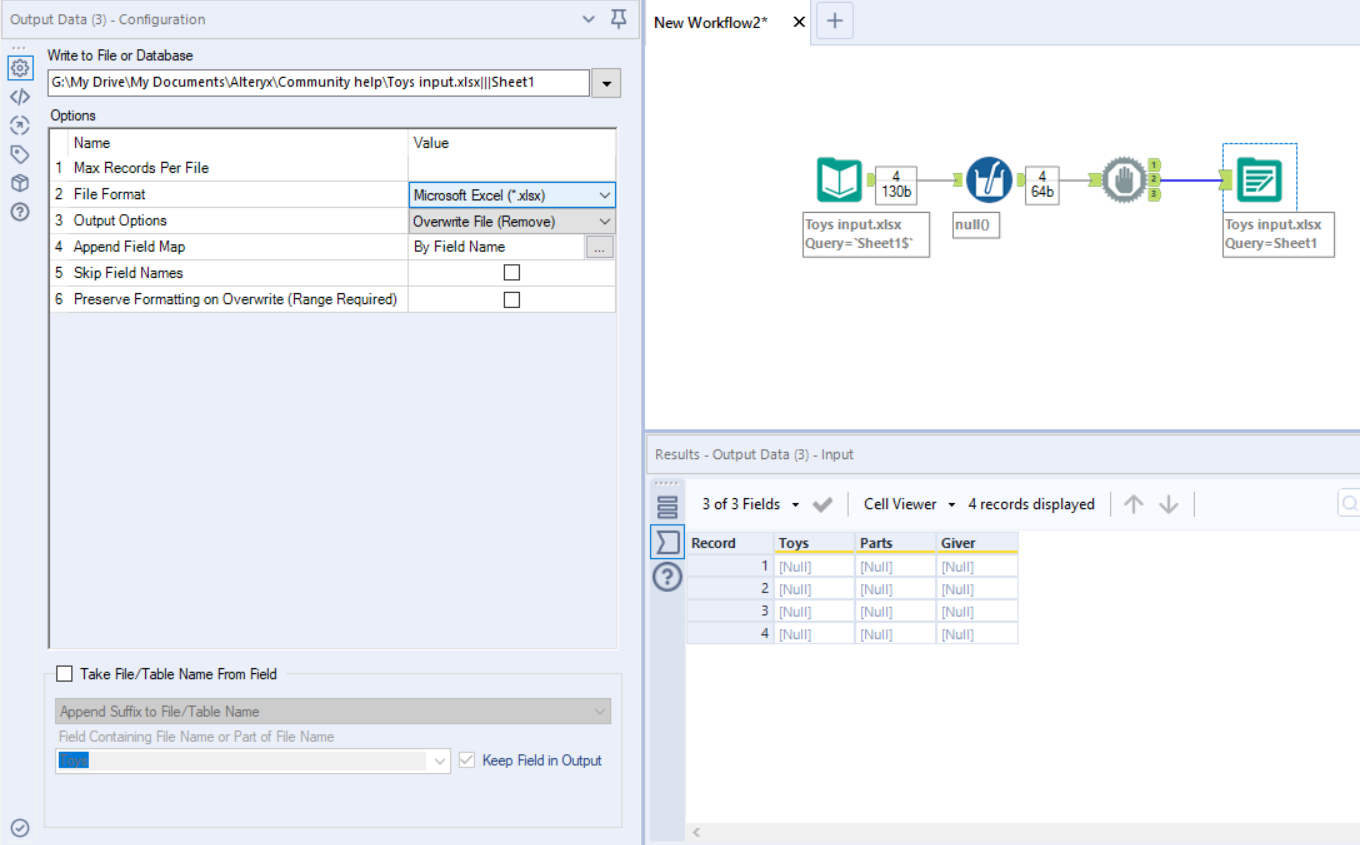Click the Configuration gear in the left sidebar
Viewport: 1360px width, 845px height.
(x=20, y=68)
